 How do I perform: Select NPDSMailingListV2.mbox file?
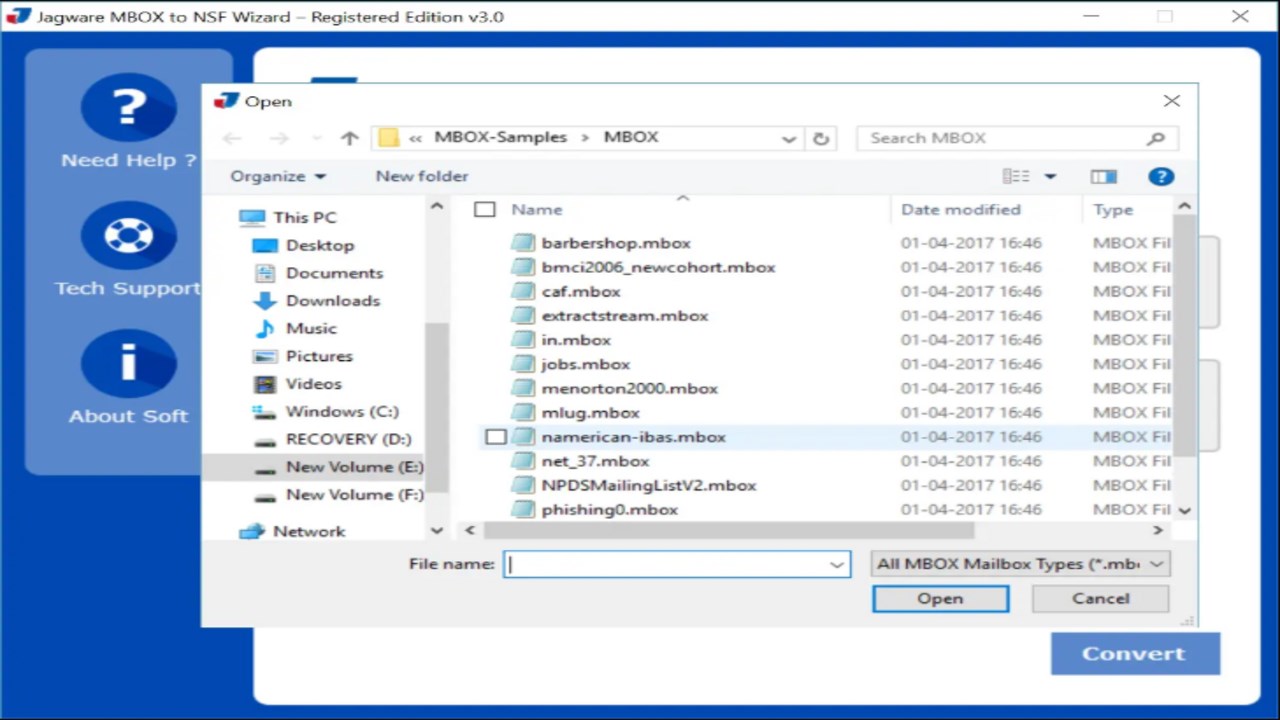click(648, 485)
